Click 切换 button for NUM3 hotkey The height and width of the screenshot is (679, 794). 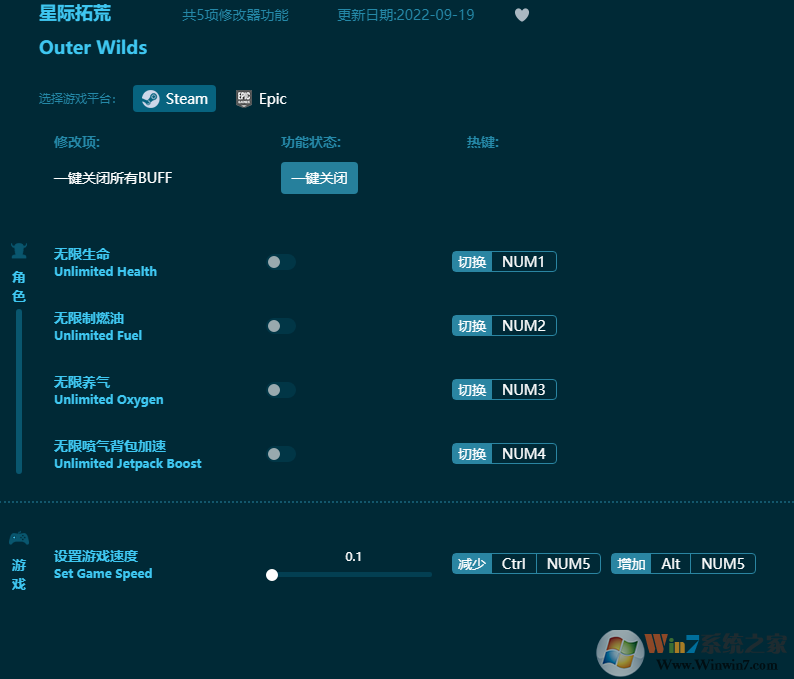pyautogui.click(x=472, y=390)
